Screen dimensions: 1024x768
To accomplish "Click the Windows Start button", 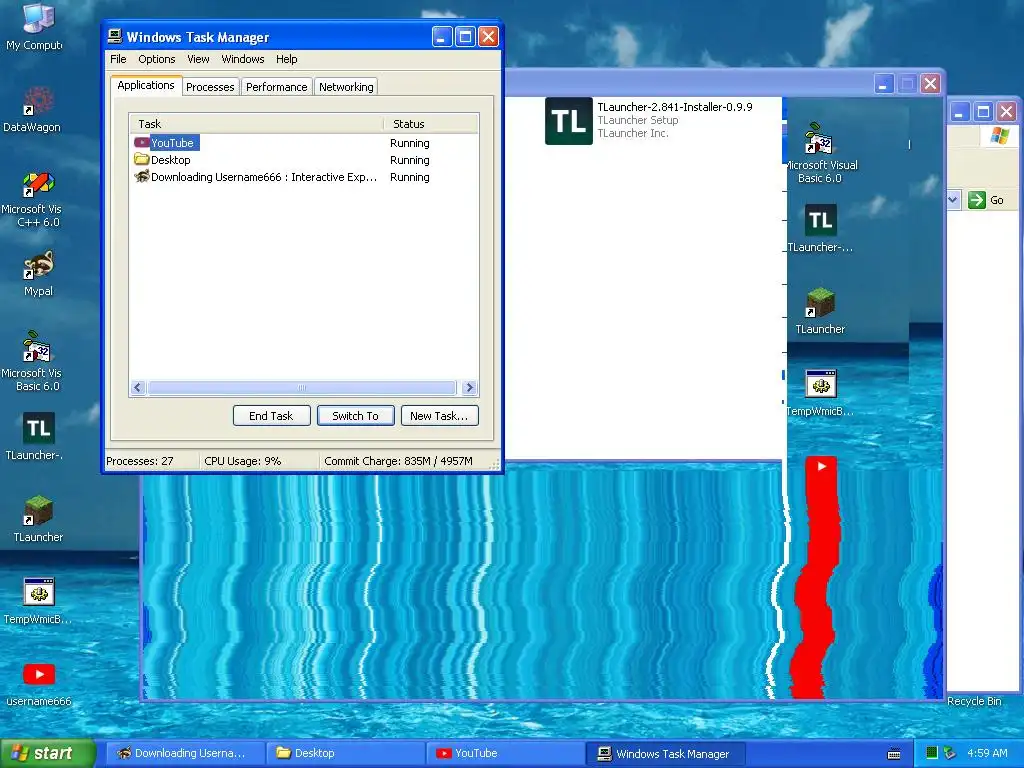I will (x=47, y=754).
